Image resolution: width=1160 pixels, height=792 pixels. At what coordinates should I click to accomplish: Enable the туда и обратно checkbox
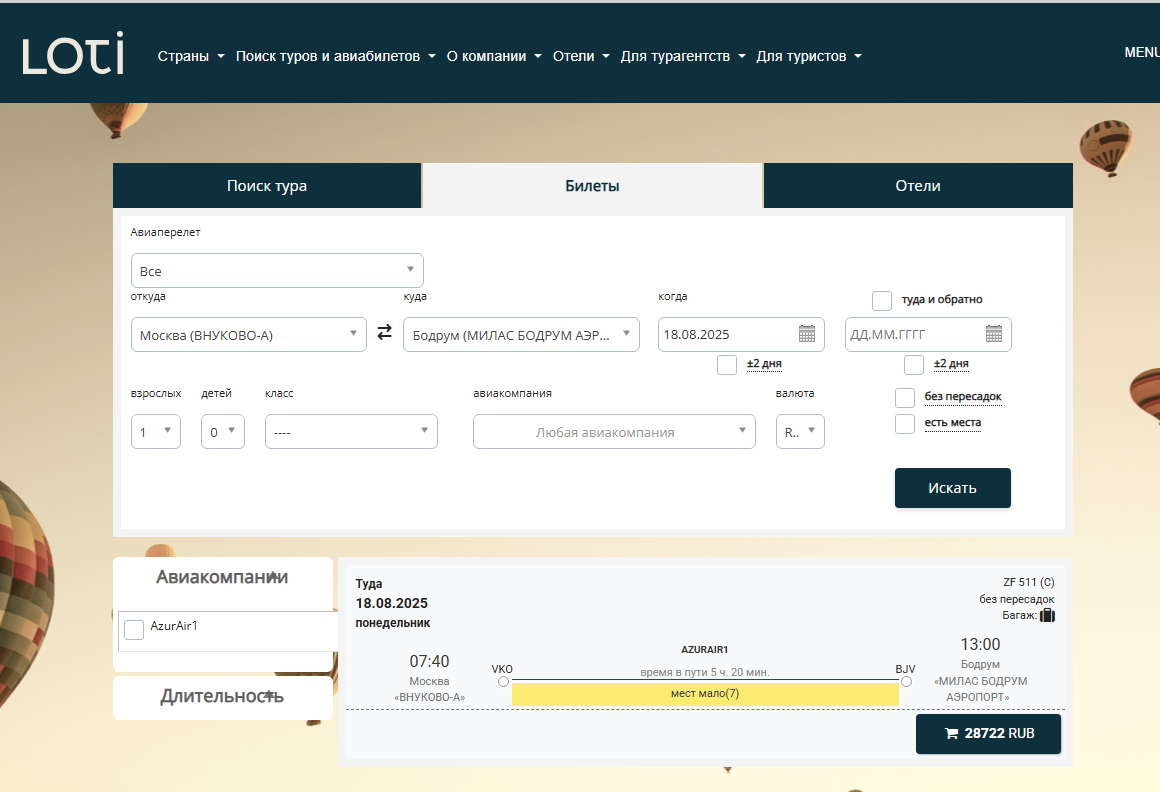tap(882, 300)
